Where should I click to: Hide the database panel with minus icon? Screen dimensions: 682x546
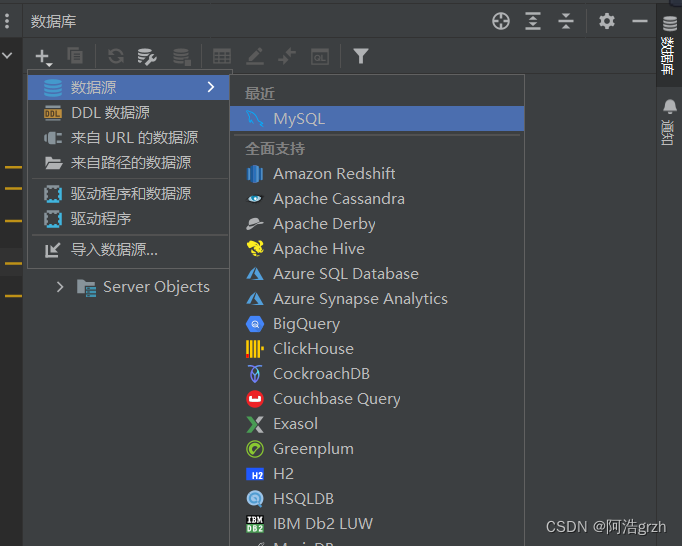tap(640, 21)
